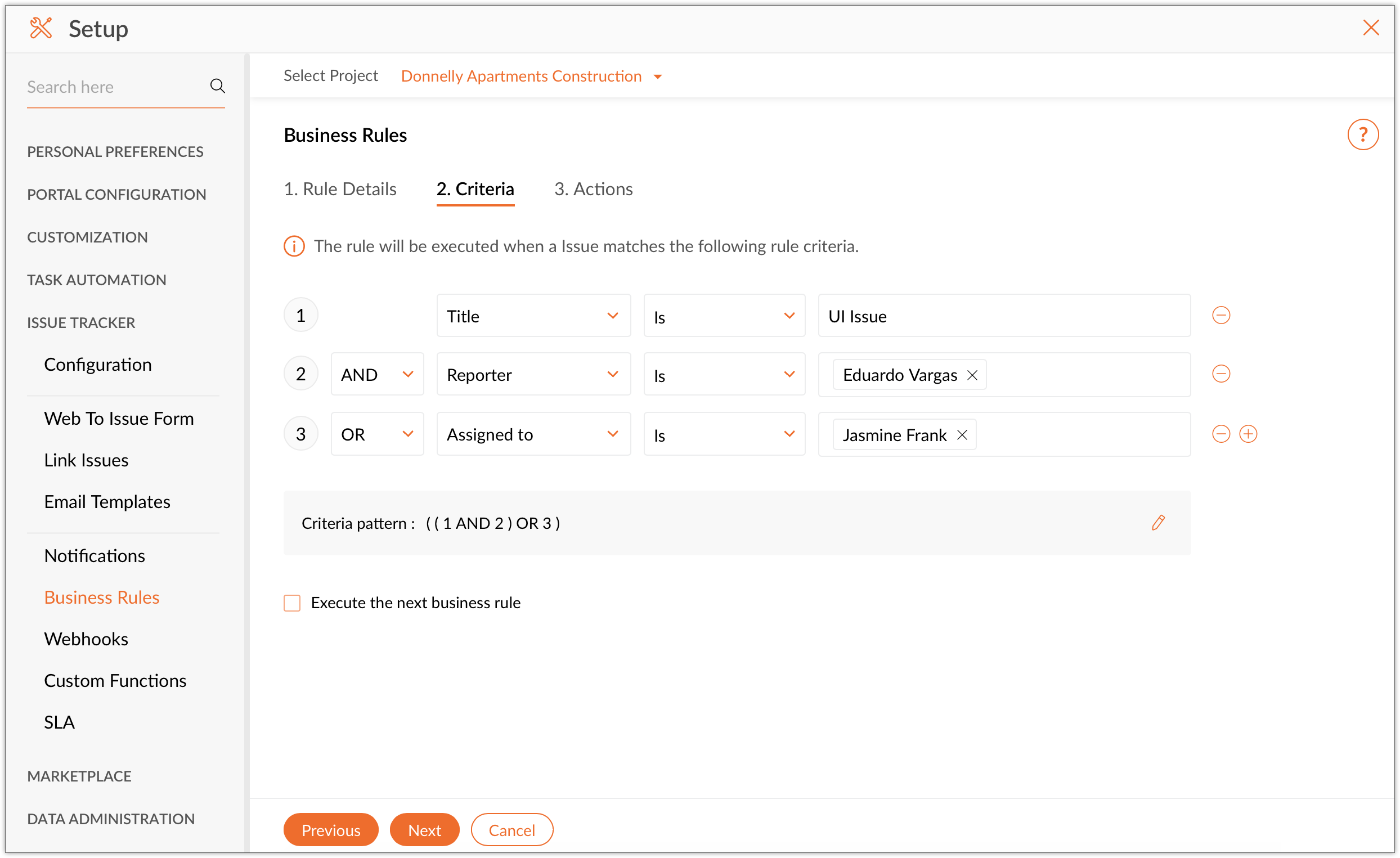Remove the Reporter criteria row
This screenshot has height=858, width=1400.
(1220, 374)
